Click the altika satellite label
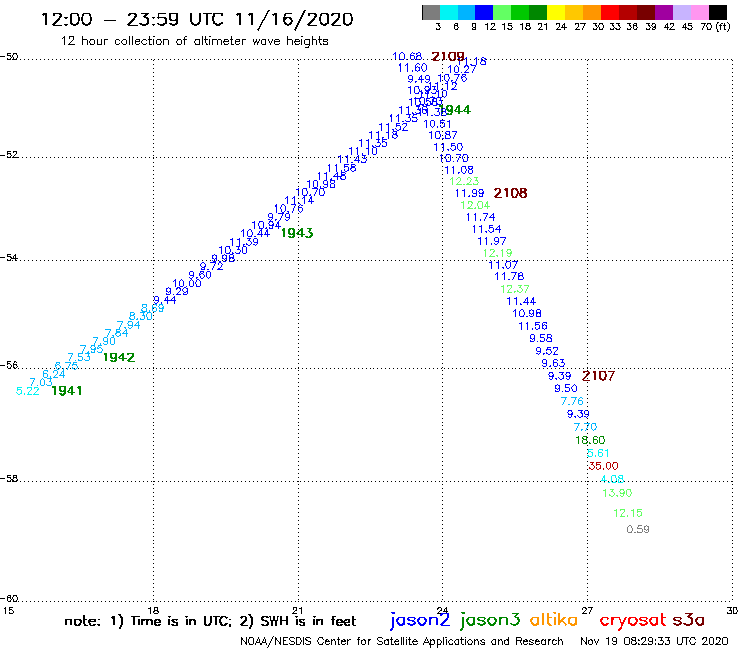 pos(554,619)
